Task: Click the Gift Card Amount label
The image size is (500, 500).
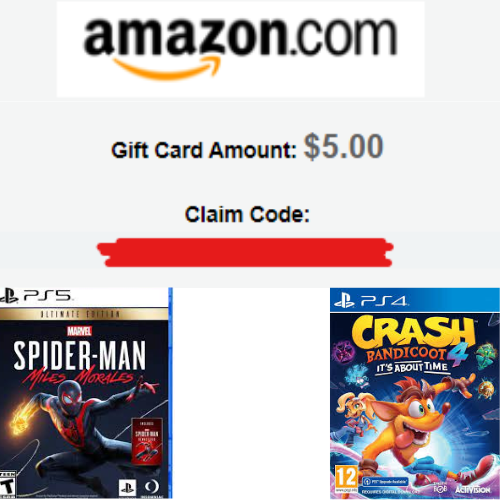Action: tap(204, 150)
